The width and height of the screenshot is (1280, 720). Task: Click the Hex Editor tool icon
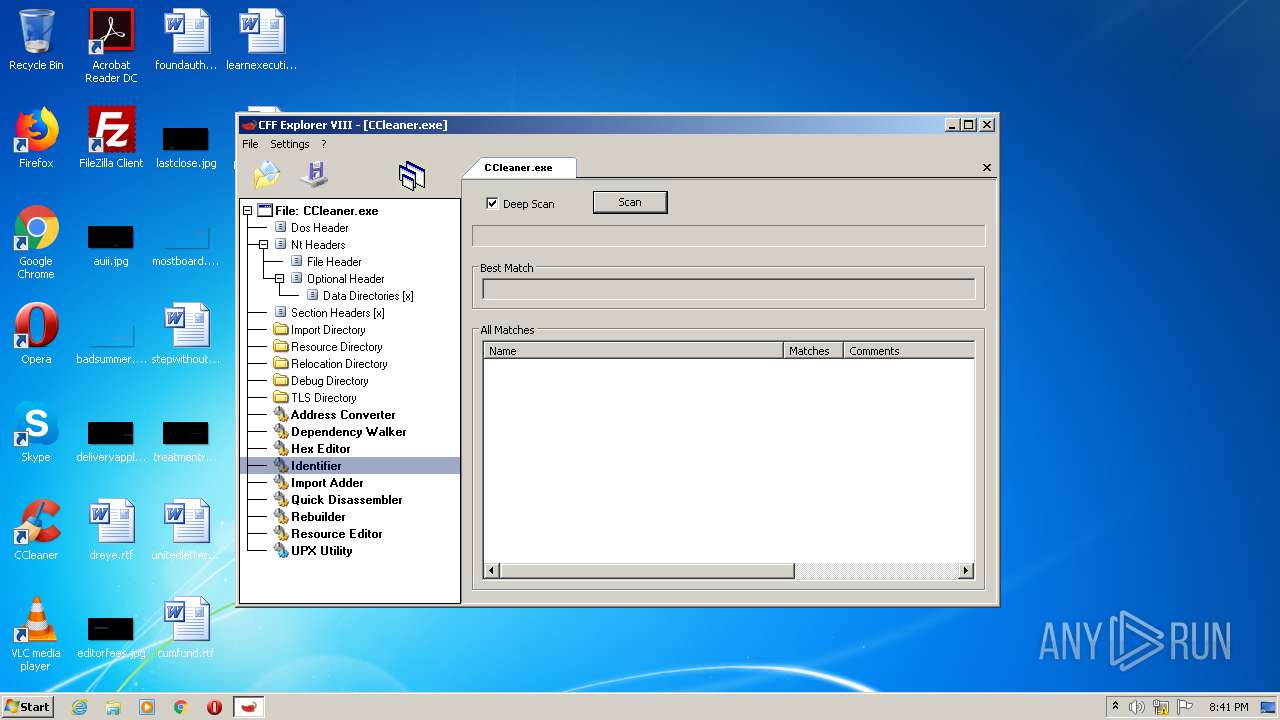tap(281, 449)
